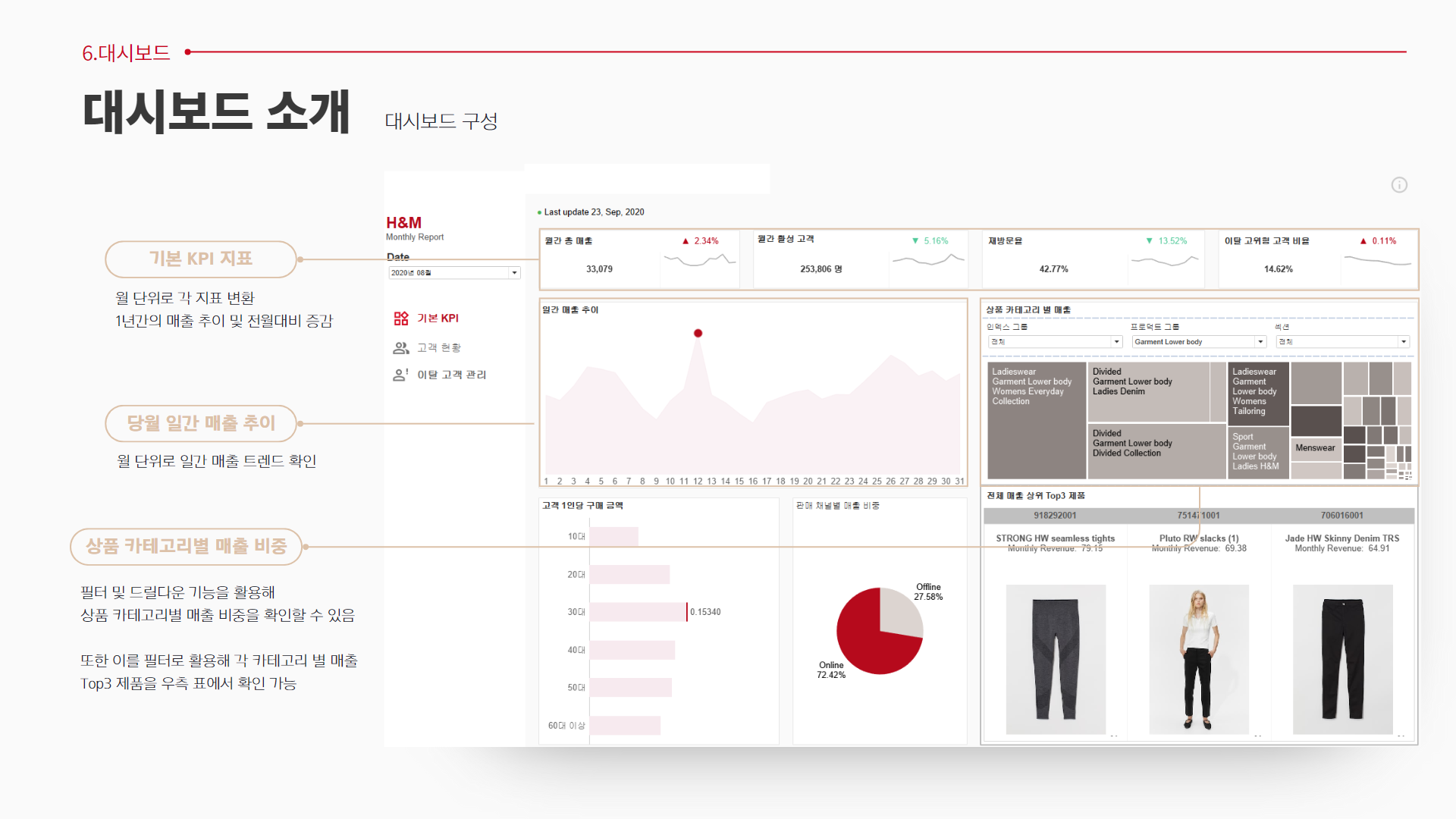
Task: Click the red up-arrow beside 2.34%
Action: tap(686, 241)
